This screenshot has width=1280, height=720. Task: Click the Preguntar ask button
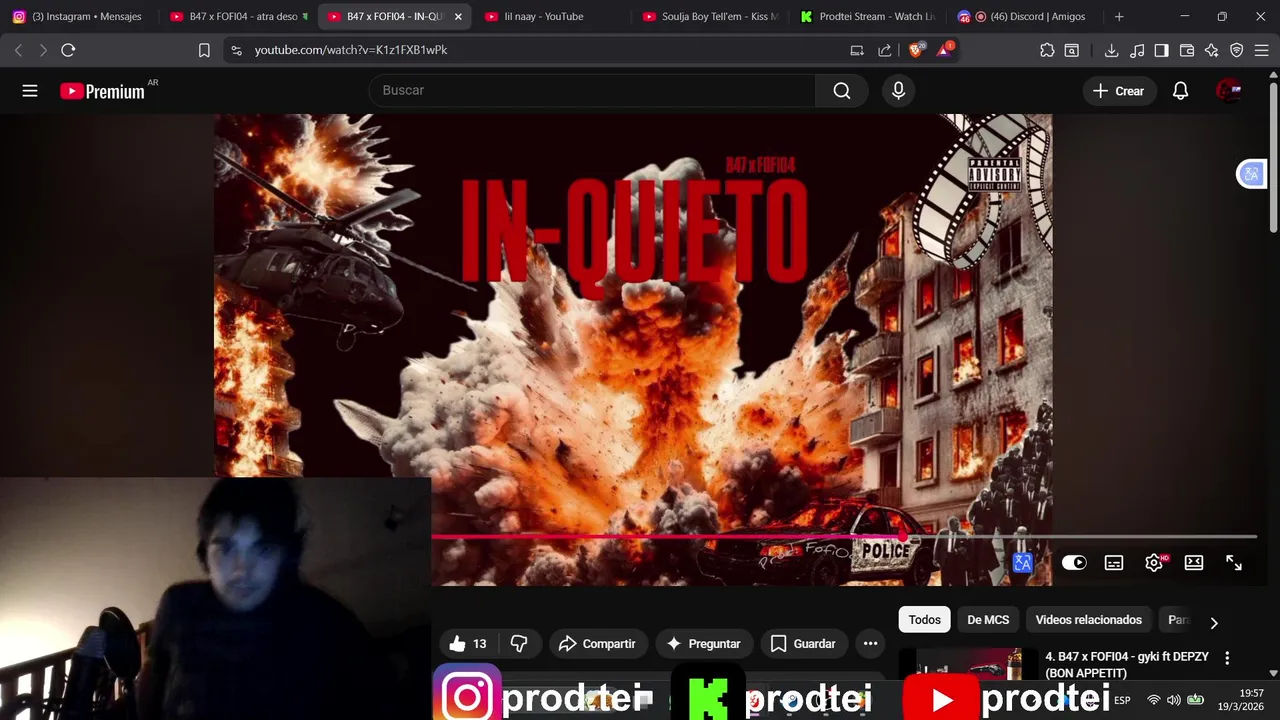(703, 644)
